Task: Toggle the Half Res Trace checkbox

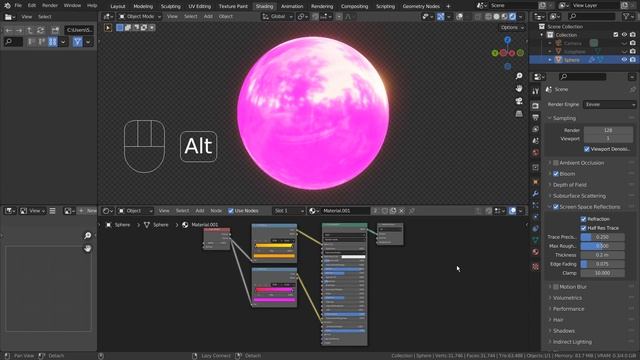Action: 583,228
